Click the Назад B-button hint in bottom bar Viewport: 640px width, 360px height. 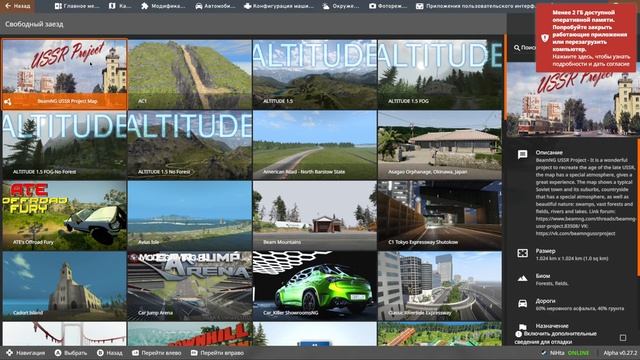coord(109,353)
